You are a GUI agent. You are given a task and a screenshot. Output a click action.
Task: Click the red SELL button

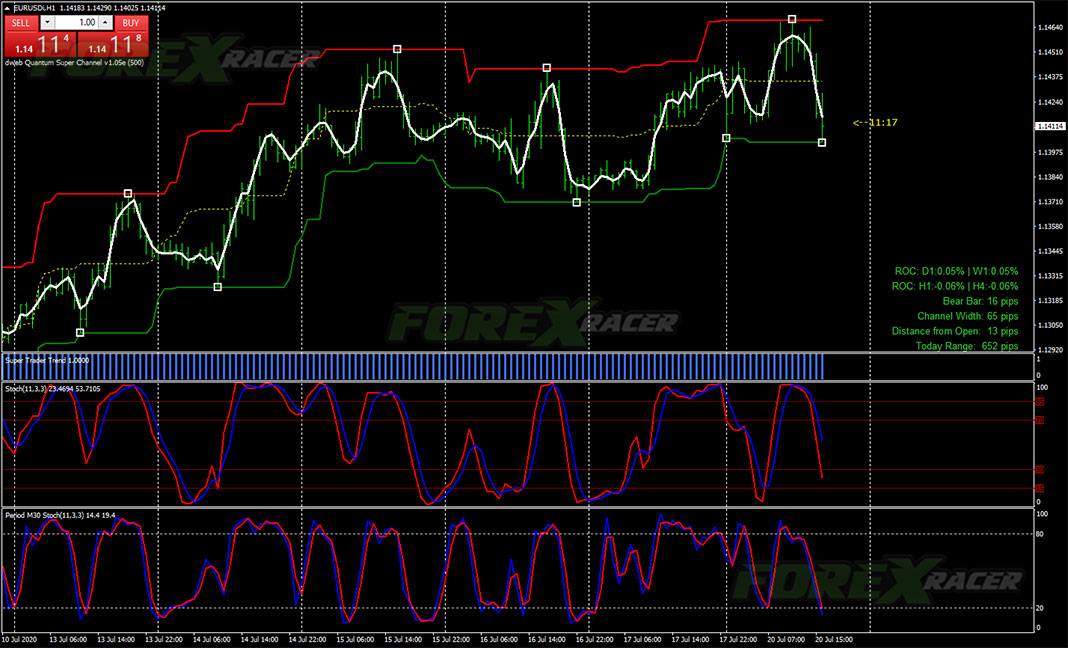coord(22,22)
